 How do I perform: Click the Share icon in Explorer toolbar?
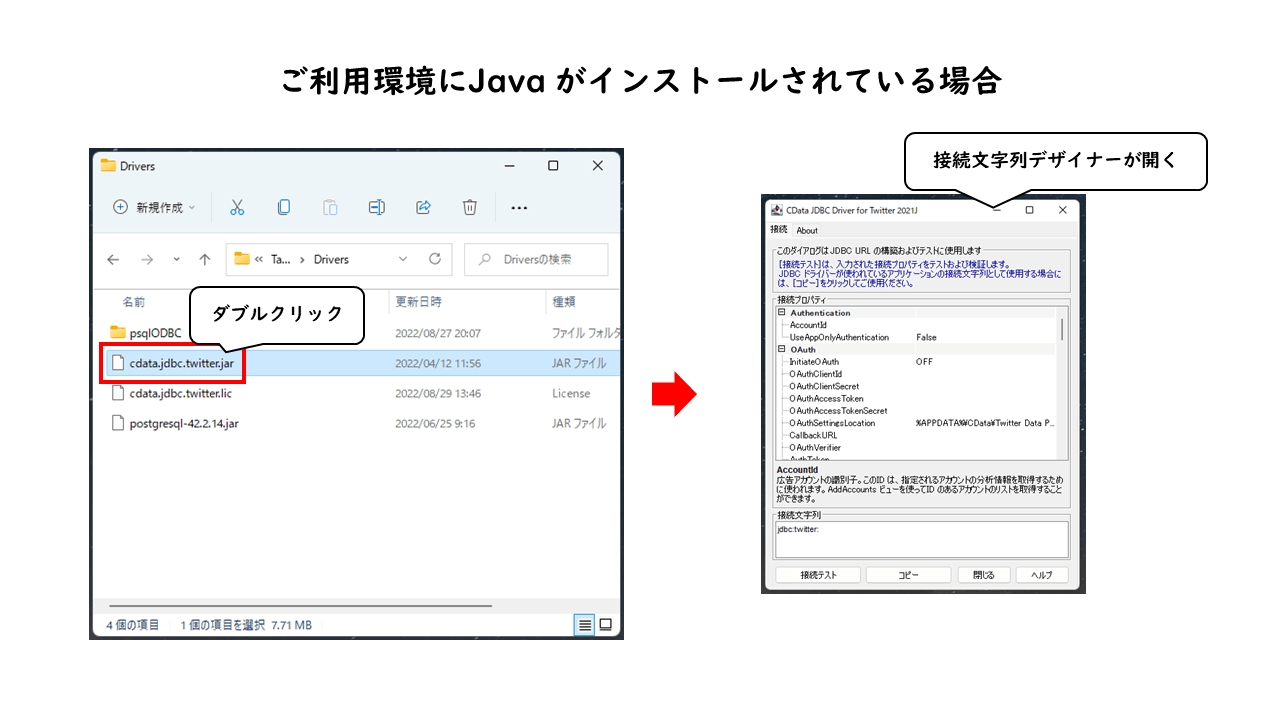pyautogui.click(x=423, y=207)
